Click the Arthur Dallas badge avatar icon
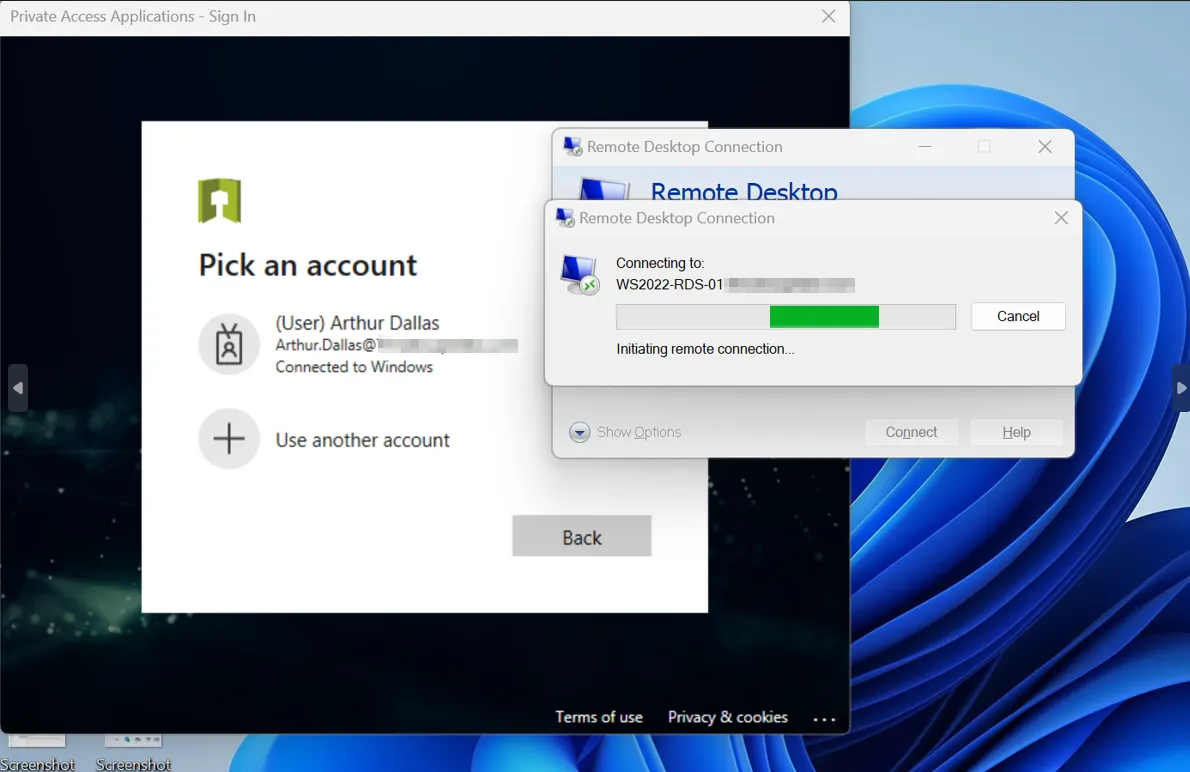The image size is (1190, 772). [x=229, y=345]
